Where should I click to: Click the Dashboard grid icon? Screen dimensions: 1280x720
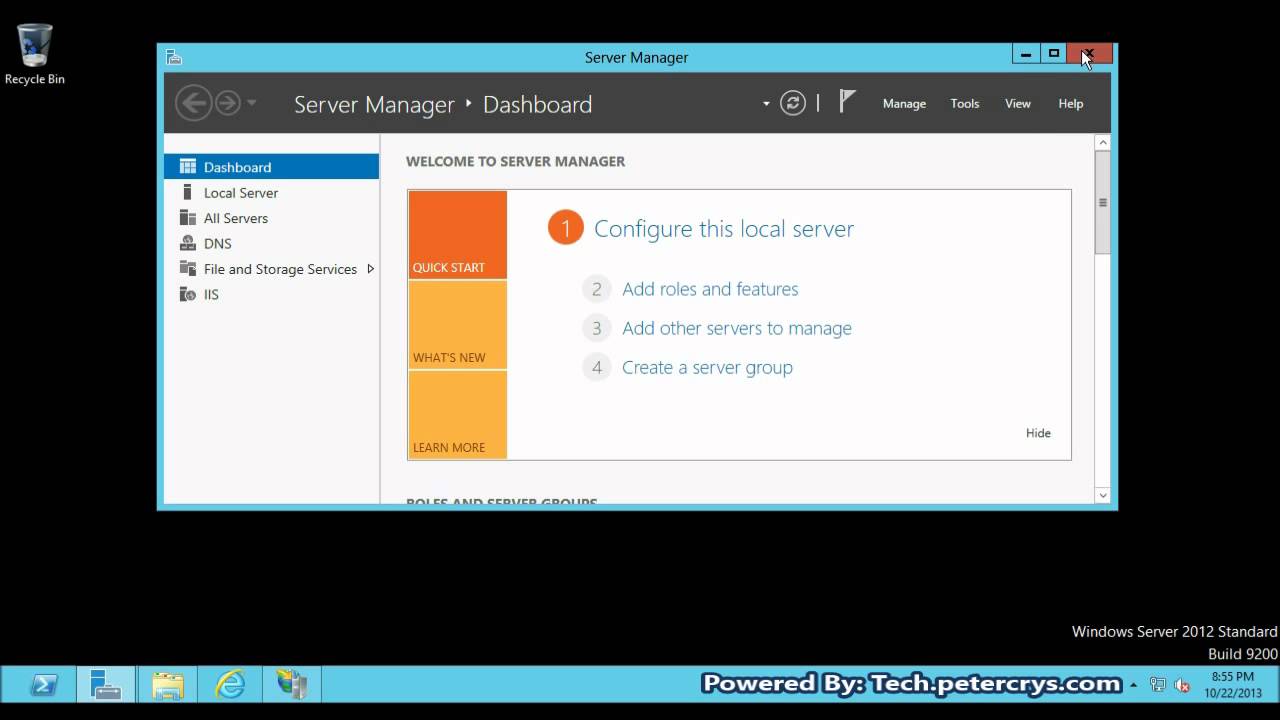click(187, 167)
